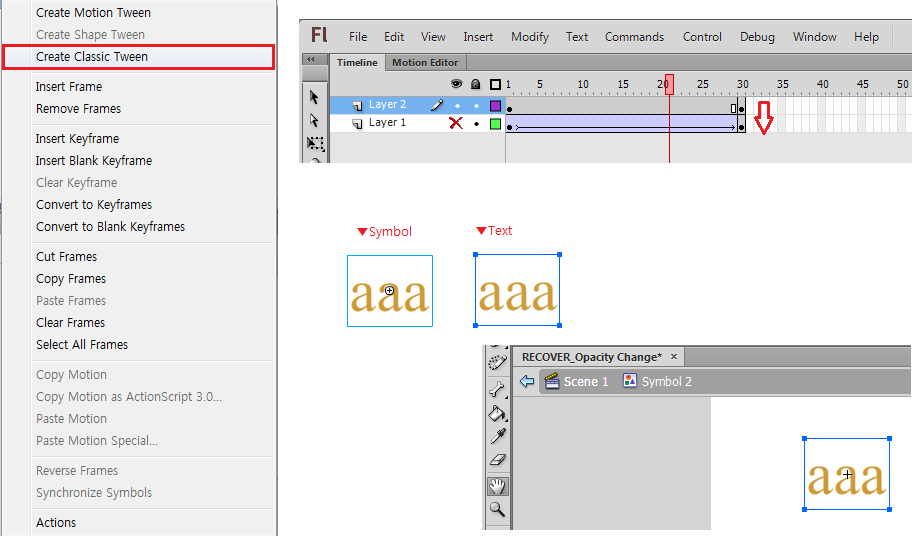The image size is (923, 539).
Task: Open the View menu
Action: click(433, 36)
